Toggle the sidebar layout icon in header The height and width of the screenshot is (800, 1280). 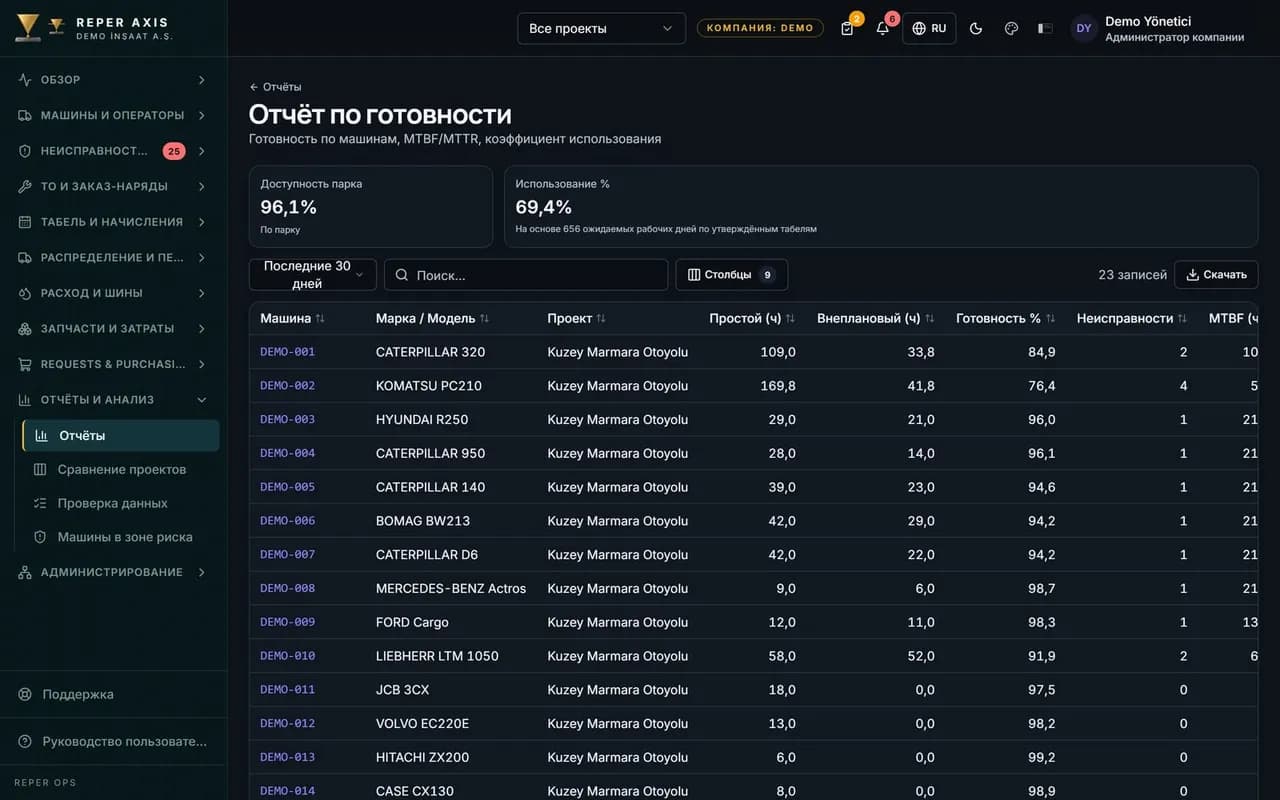pos(1045,28)
